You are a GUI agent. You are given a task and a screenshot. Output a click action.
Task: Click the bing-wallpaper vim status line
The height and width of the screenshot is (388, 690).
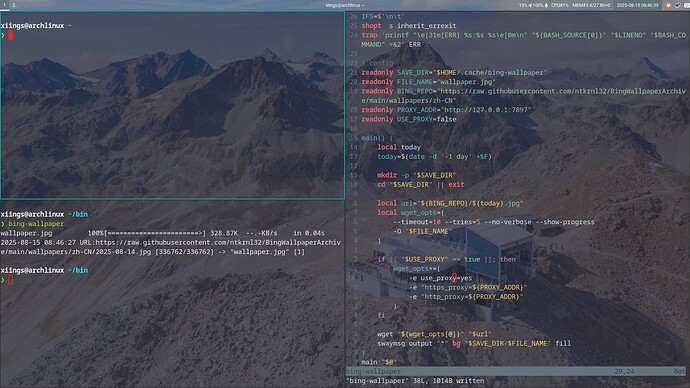pos(516,371)
